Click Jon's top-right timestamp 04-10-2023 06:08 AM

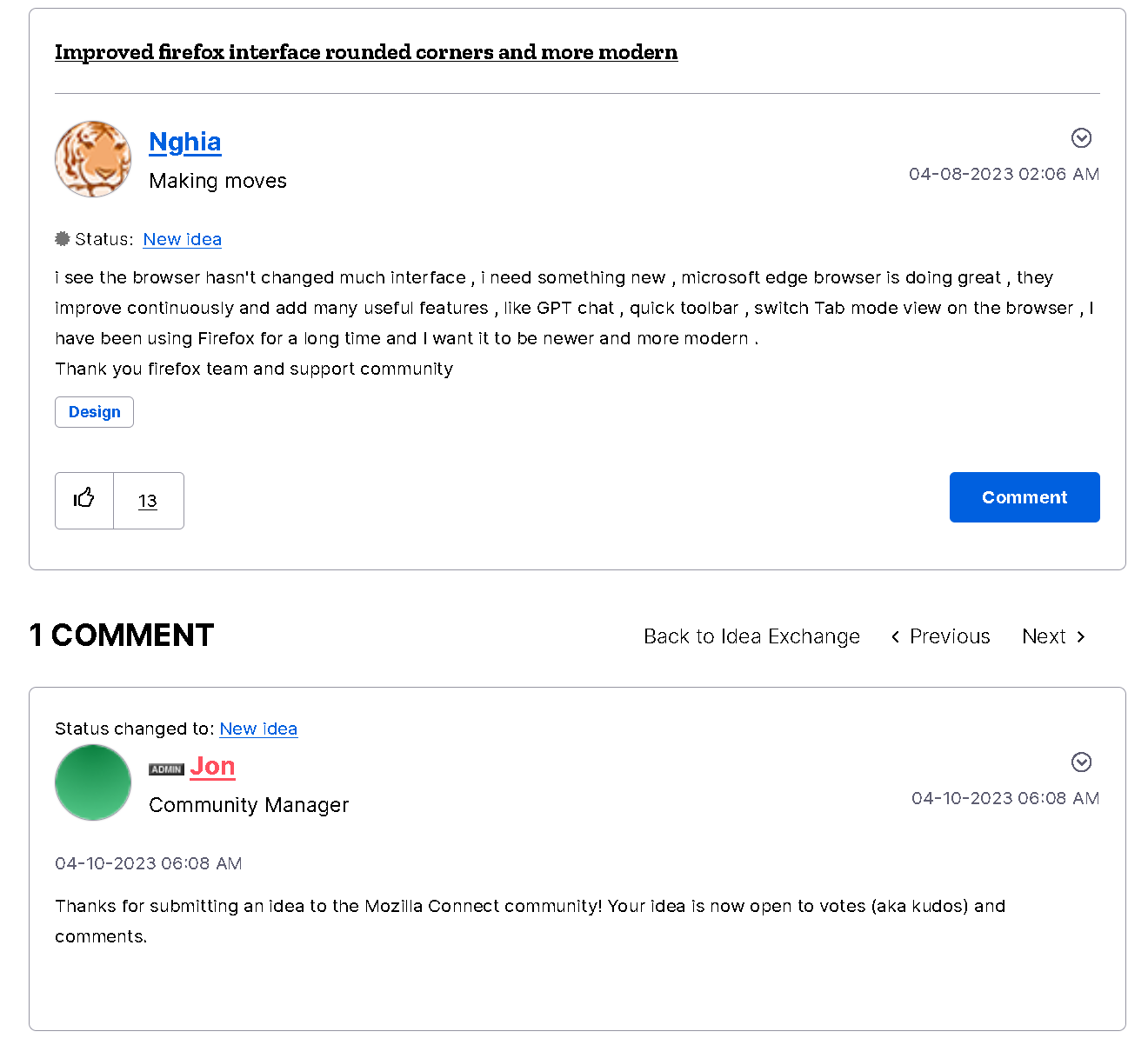(1005, 798)
